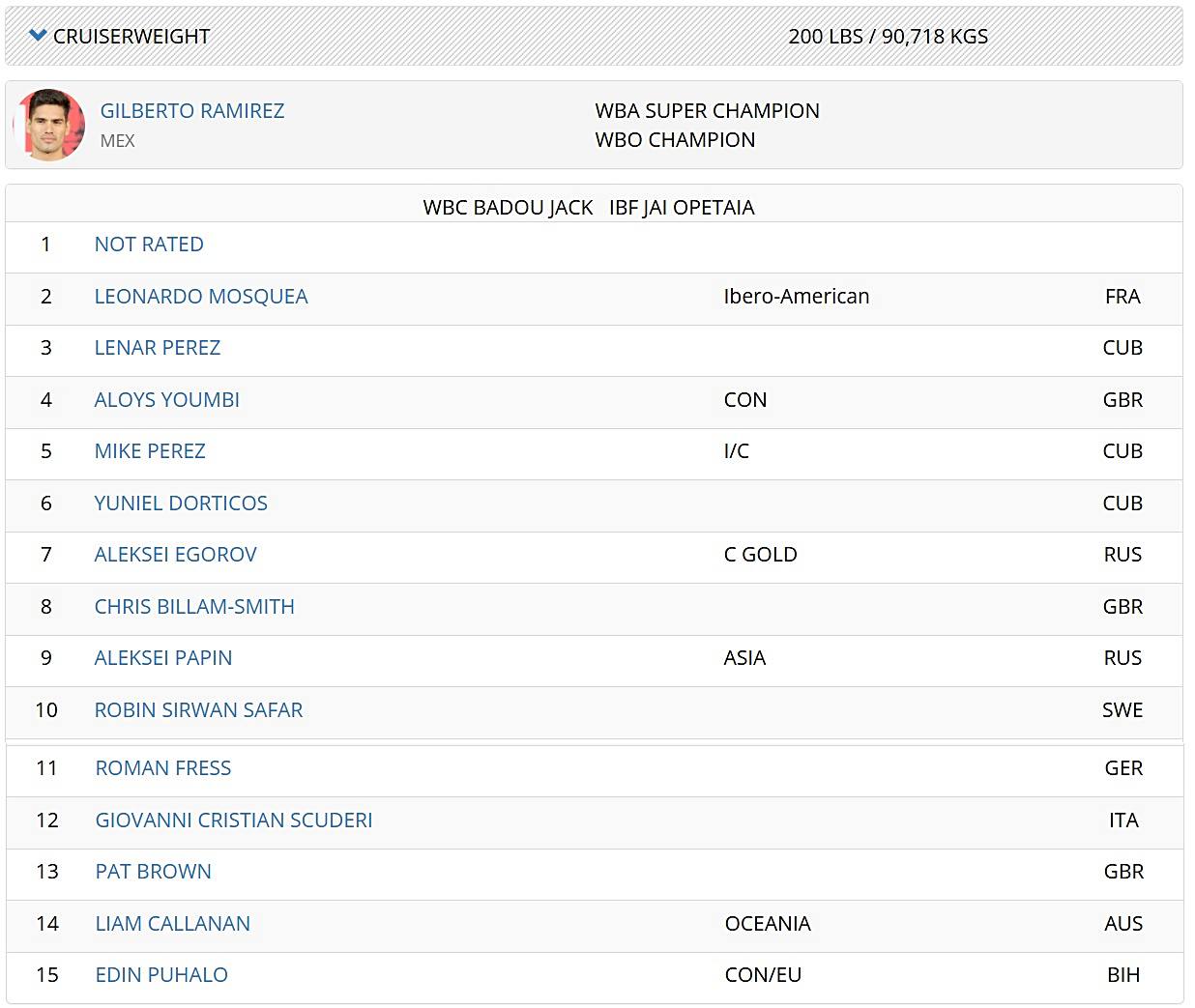The height and width of the screenshot is (1008, 1195).
Task: Click the CRUISERWEIGHT division header
Action: pos(131,37)
